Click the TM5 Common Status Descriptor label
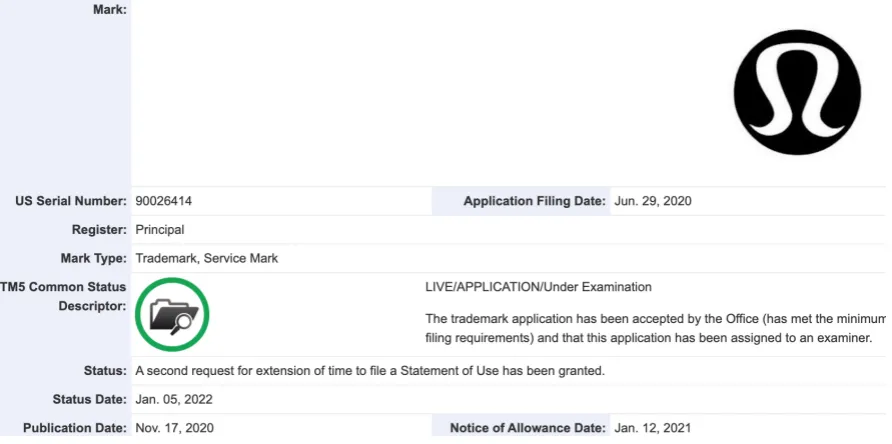This screenshot has height=444, width=892. tap(63, 297)
